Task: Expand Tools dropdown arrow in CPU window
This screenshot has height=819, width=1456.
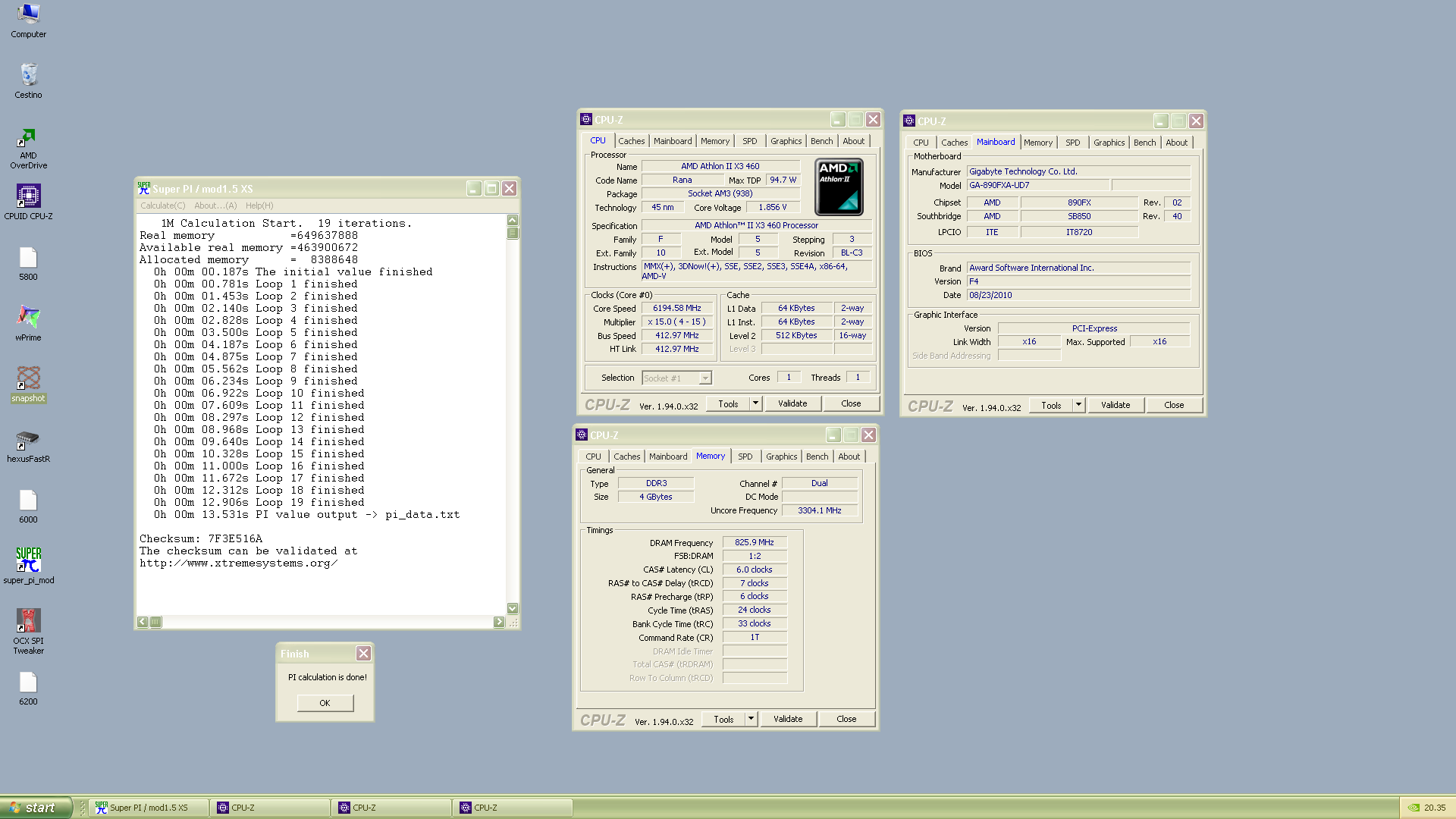Action: (755, 403)
